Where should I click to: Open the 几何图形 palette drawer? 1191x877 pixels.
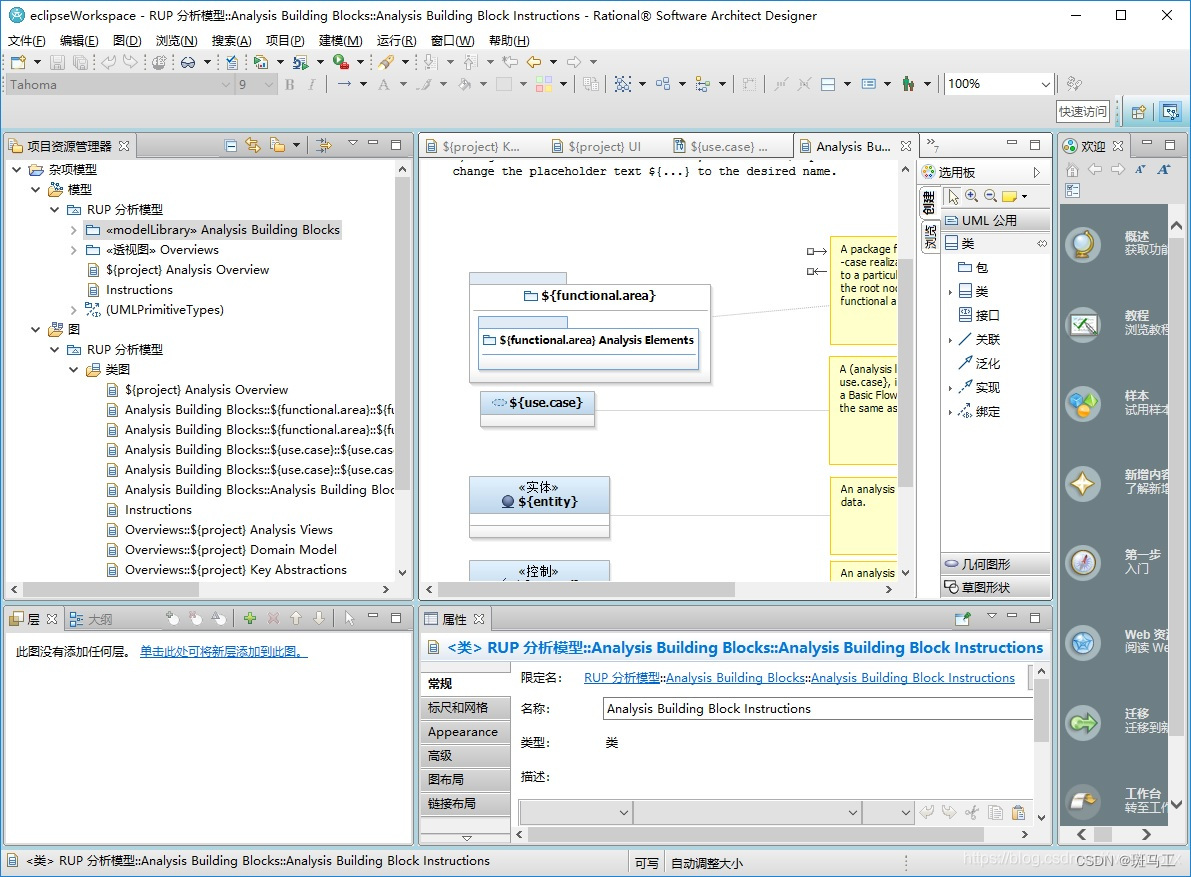(x=996, y=564)
